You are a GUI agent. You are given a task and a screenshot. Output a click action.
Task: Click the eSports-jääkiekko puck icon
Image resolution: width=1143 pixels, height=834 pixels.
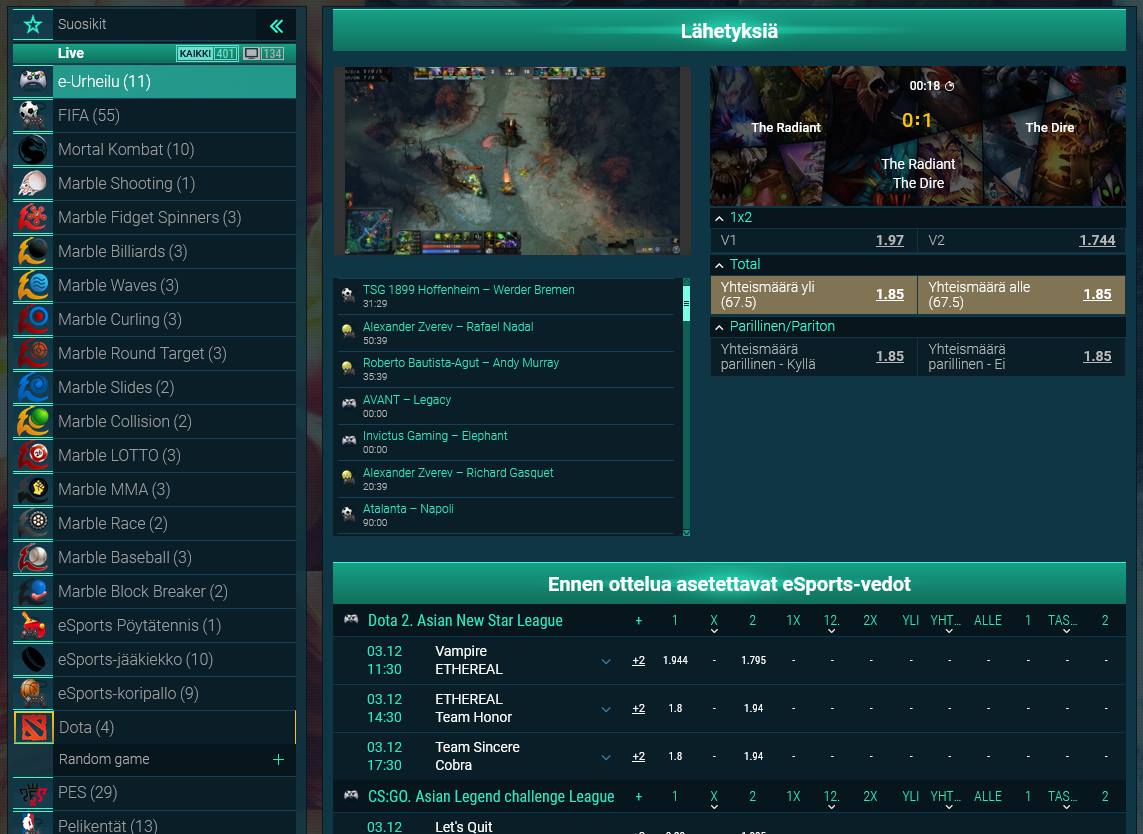tap(33, 659)
